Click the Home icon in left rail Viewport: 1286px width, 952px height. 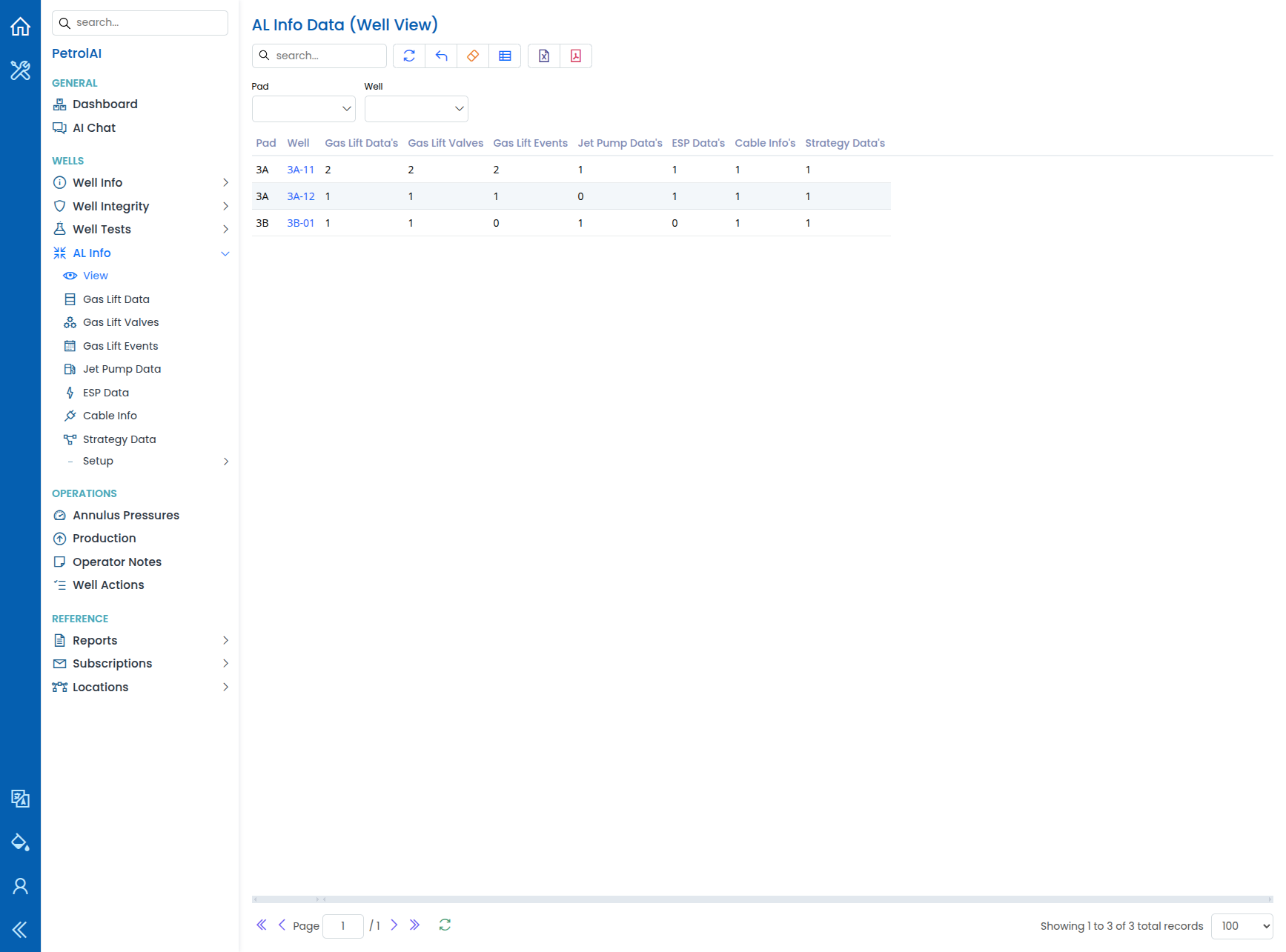20,27
